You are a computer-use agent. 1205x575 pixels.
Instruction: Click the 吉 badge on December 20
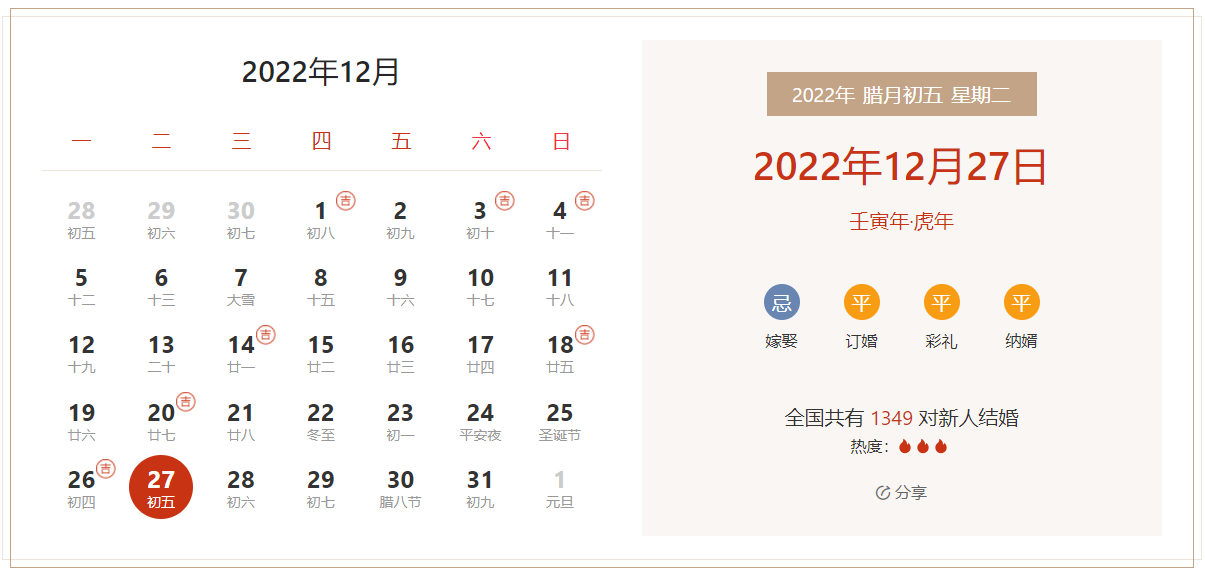186,402
